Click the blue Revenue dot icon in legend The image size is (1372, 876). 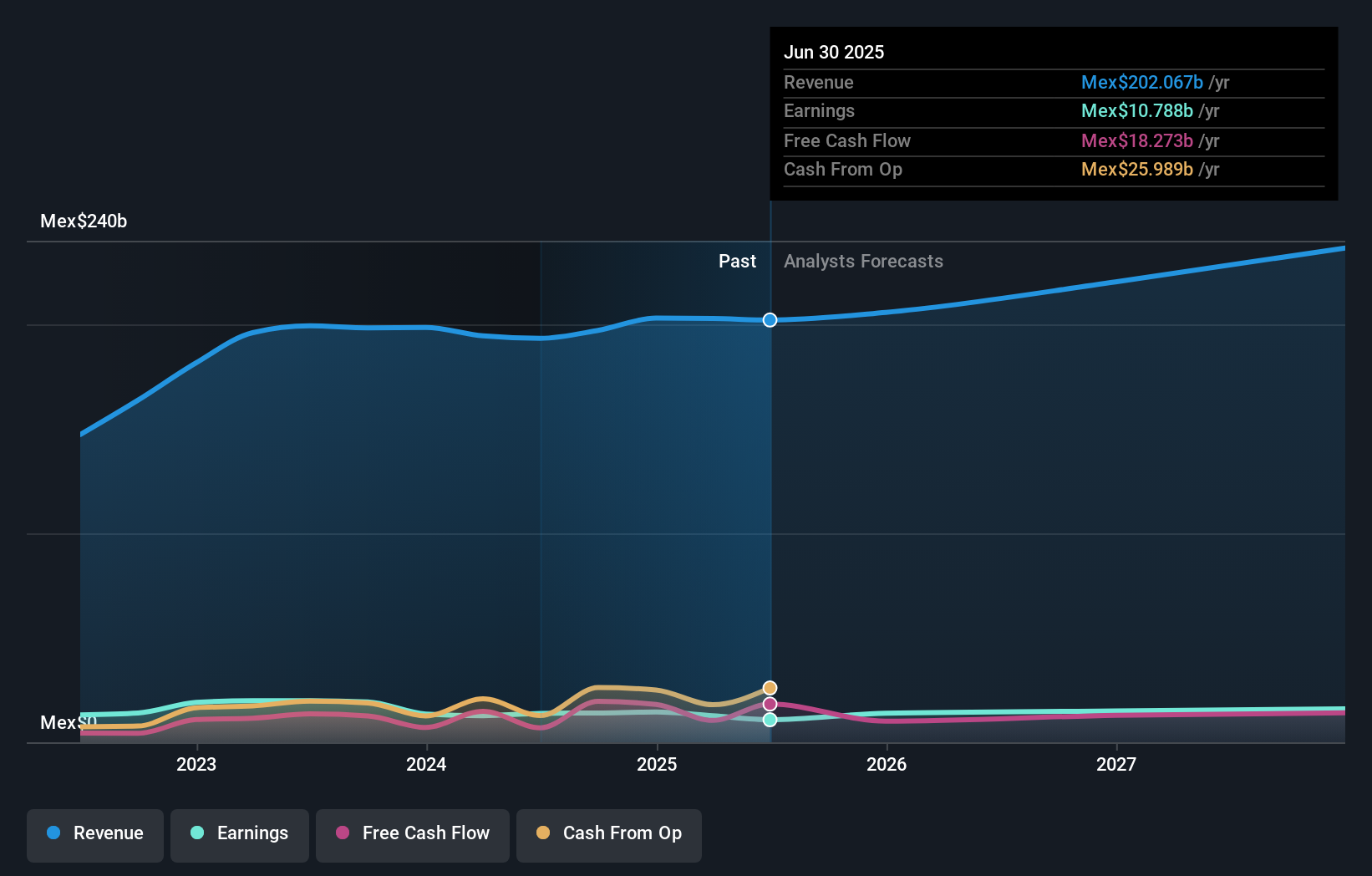54,833
